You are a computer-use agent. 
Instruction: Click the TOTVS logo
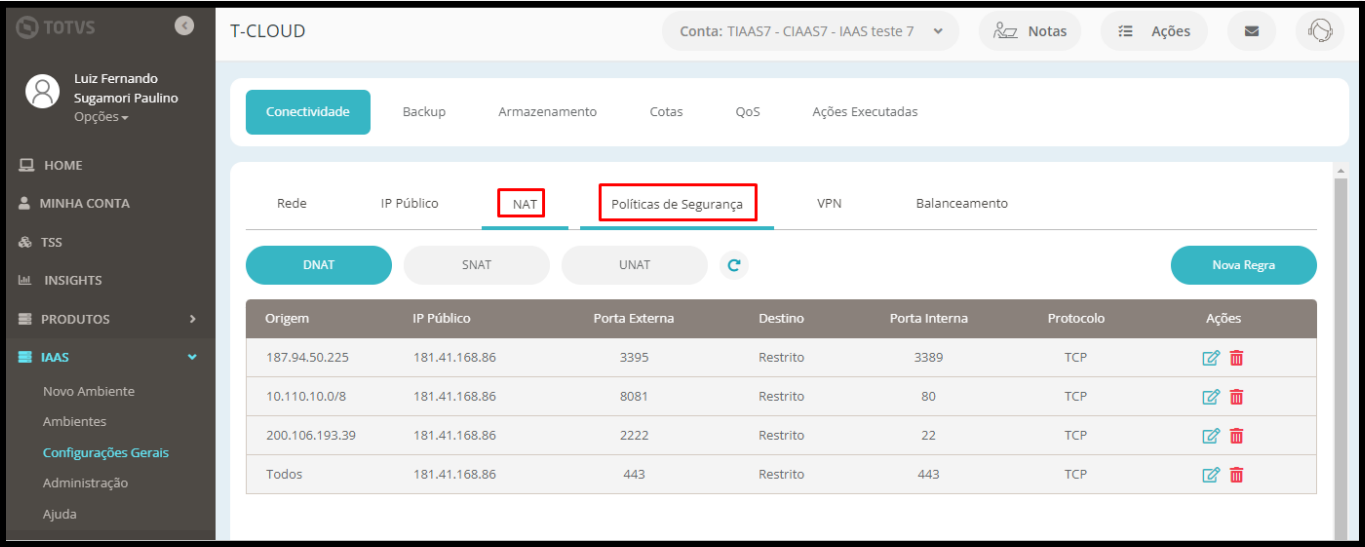[57, 29]
